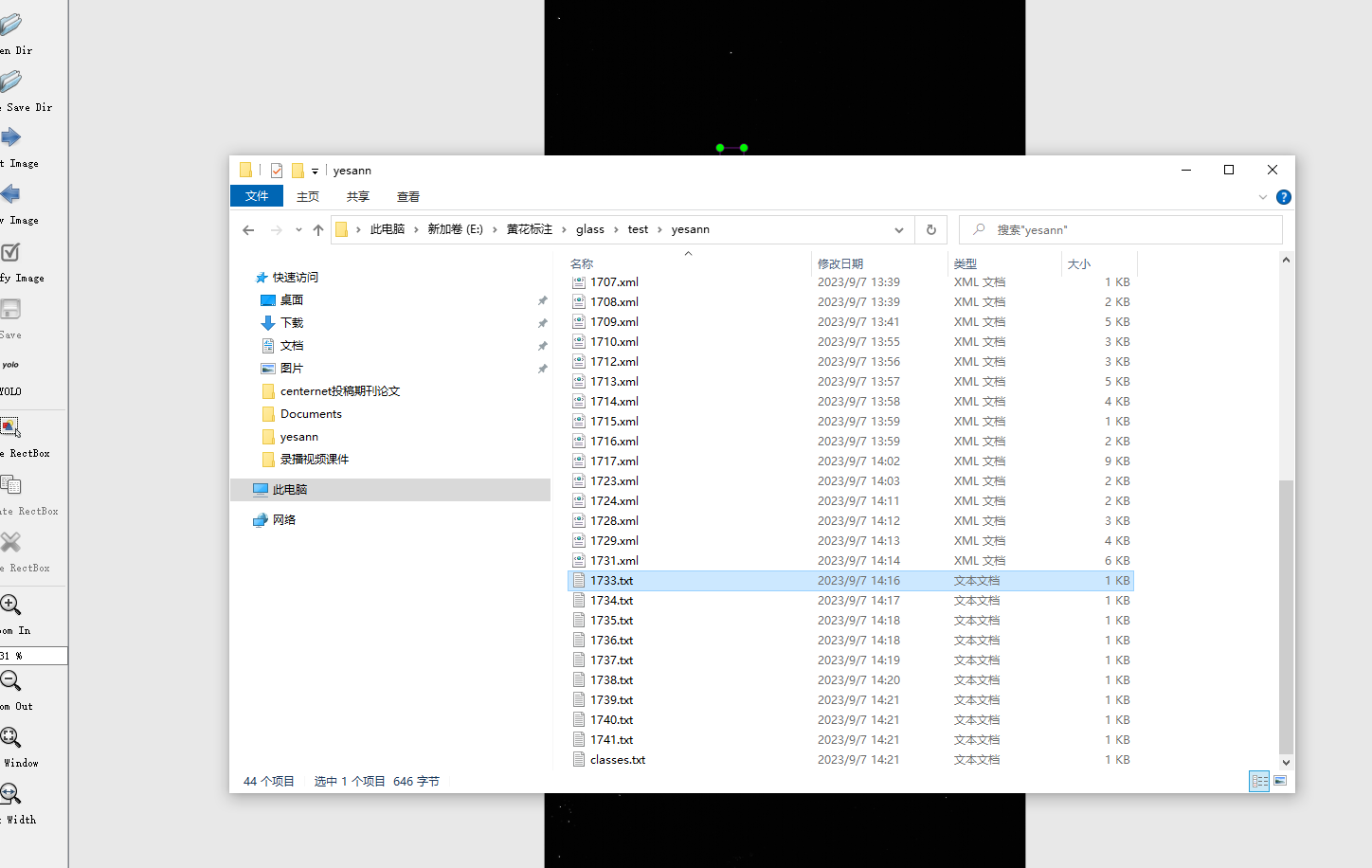
Task: Expand chevron after test in address bar
Action: point(660,229)
